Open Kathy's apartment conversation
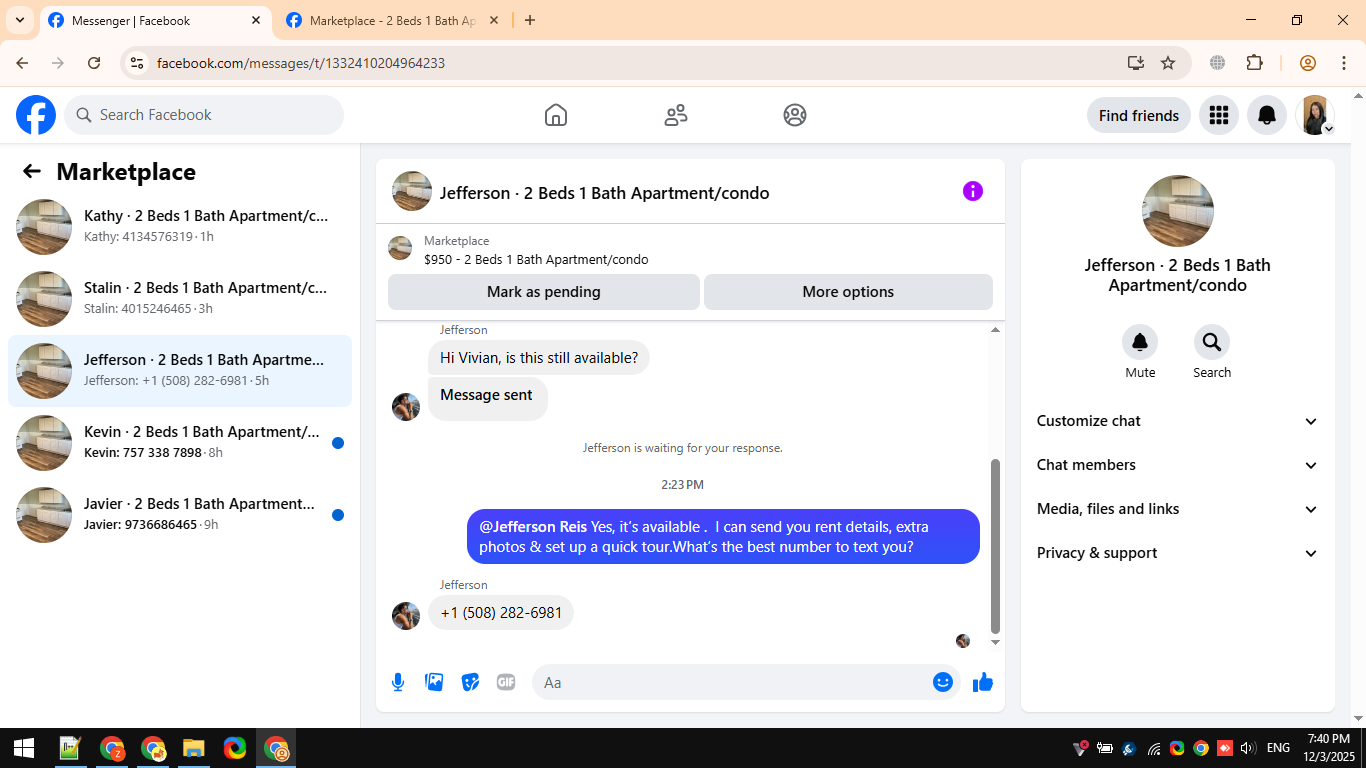 coord(180,227)
